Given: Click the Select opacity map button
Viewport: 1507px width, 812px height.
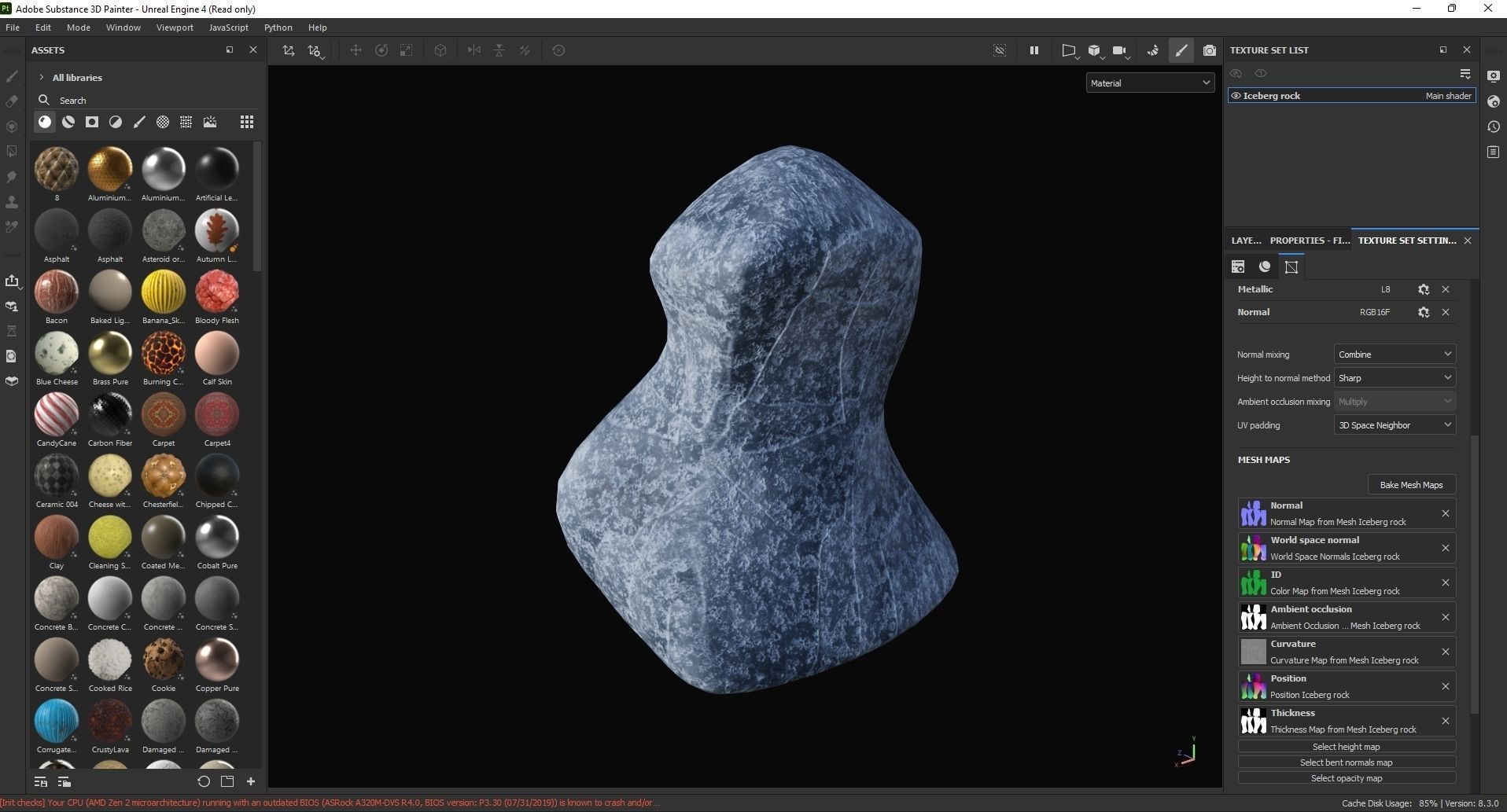Looking at the screenshot, I should click(x=1347, y=778).
